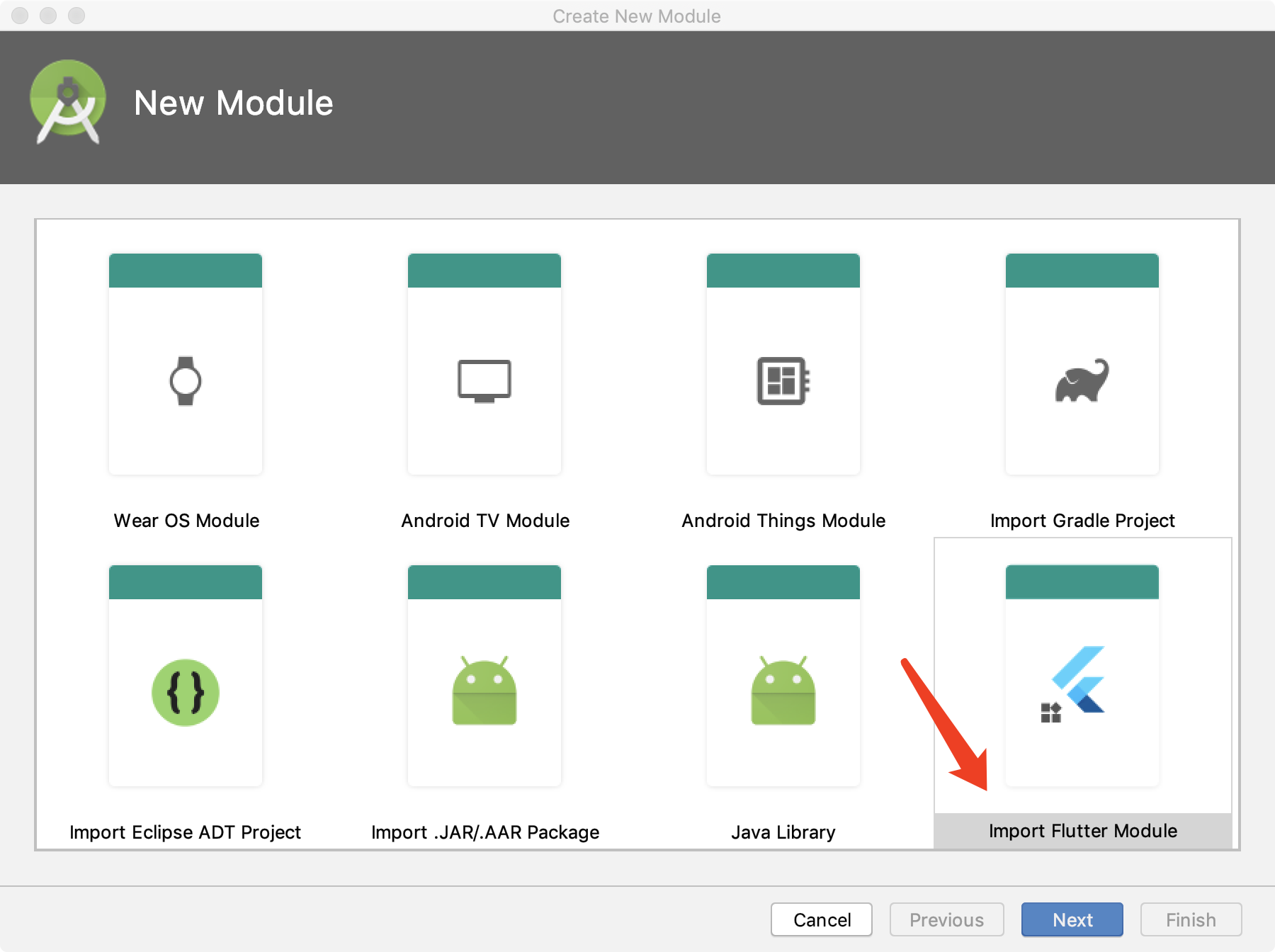The image size is (1275, 952).
Task: Click the Android Studio logo in header
Action: 67,102
